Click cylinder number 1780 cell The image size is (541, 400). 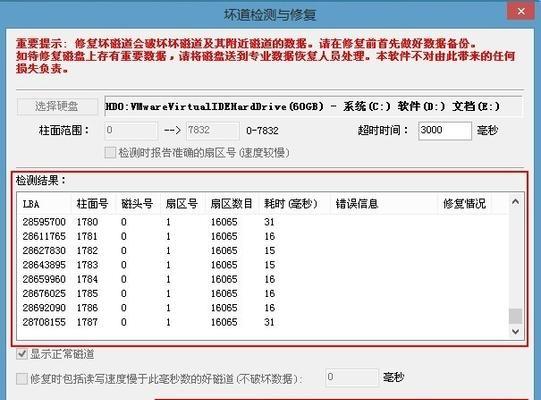point(87,222)
